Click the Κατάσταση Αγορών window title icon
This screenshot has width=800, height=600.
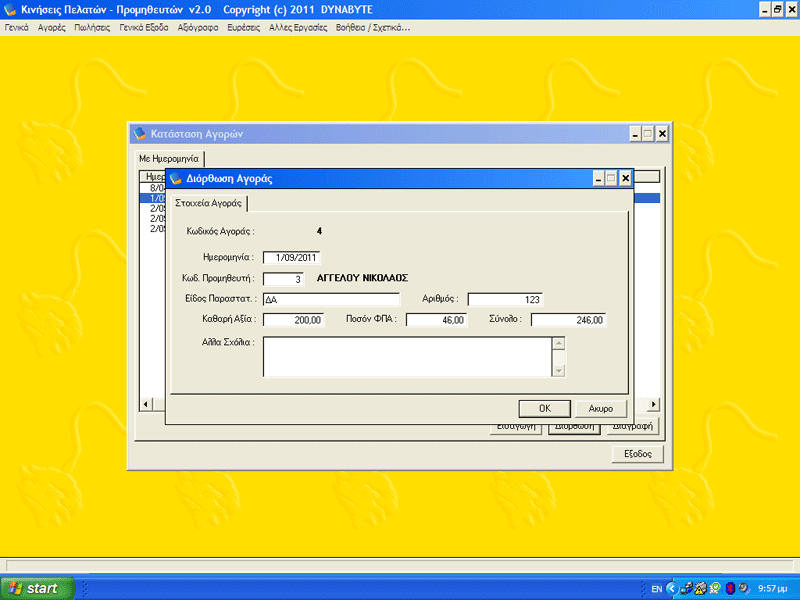139,134
